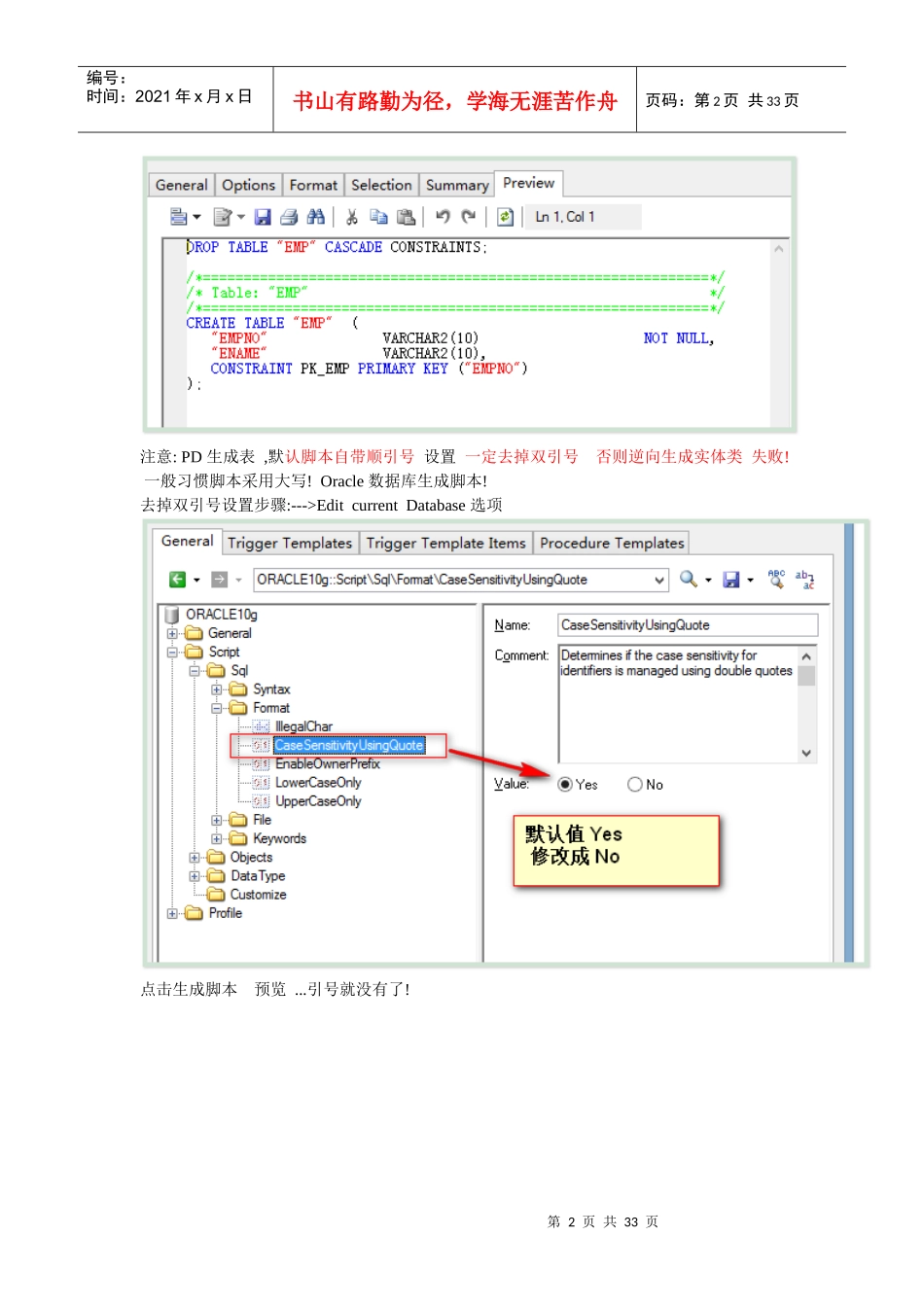The image size is (924, 1307).
Task: Switch to the Options tab
Action: point(248,185)
